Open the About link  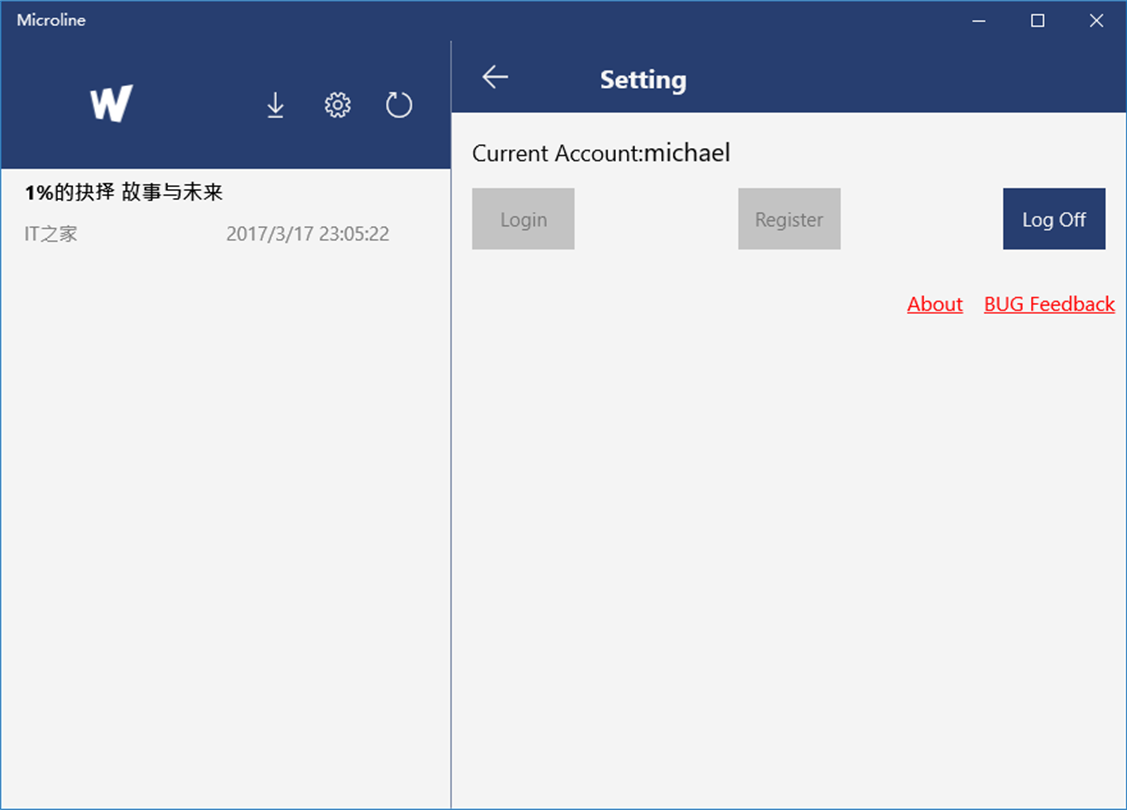click(934, 304)
